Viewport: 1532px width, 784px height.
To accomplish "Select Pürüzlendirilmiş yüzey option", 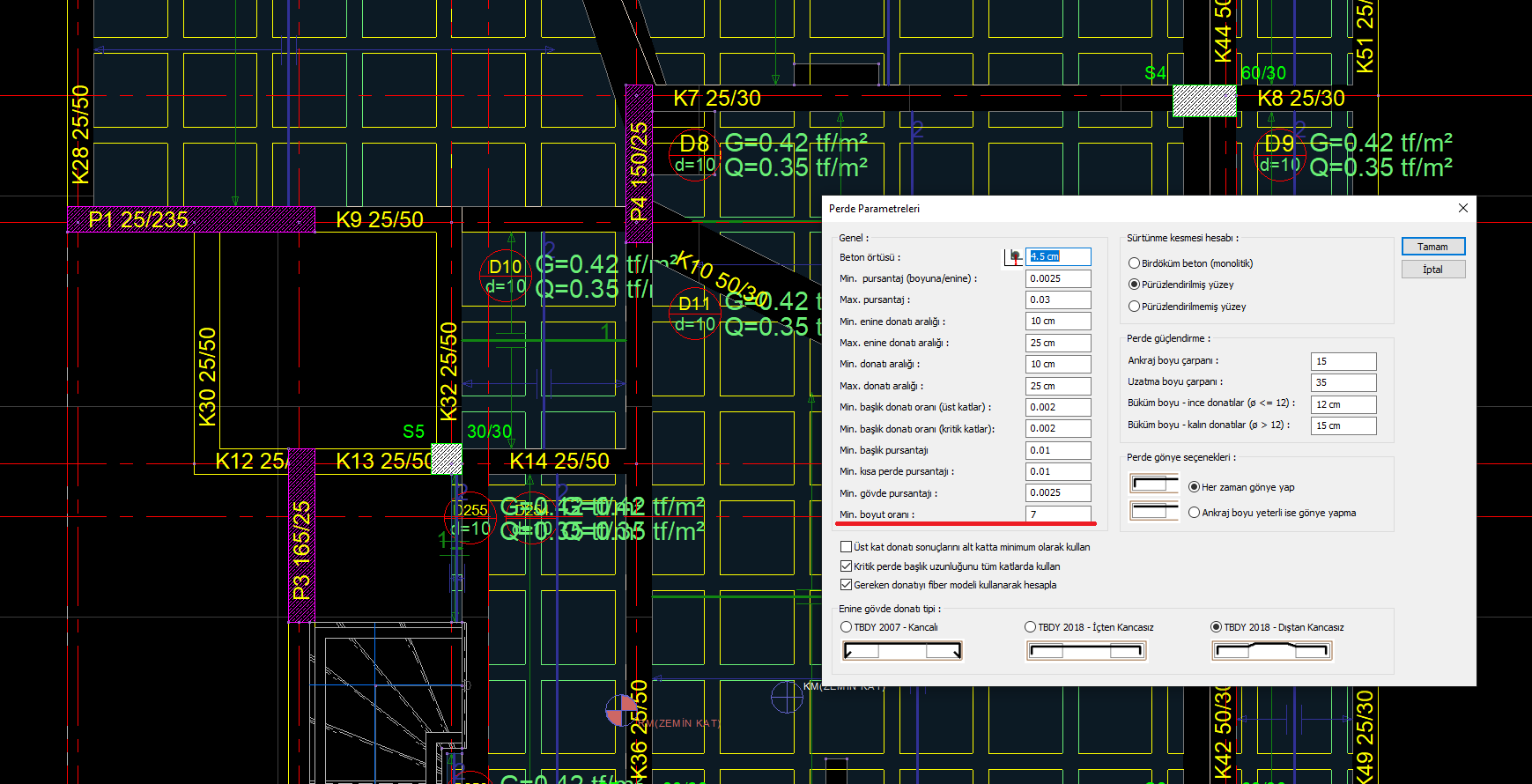I will pyautogui.click(x=1134, y=285).
